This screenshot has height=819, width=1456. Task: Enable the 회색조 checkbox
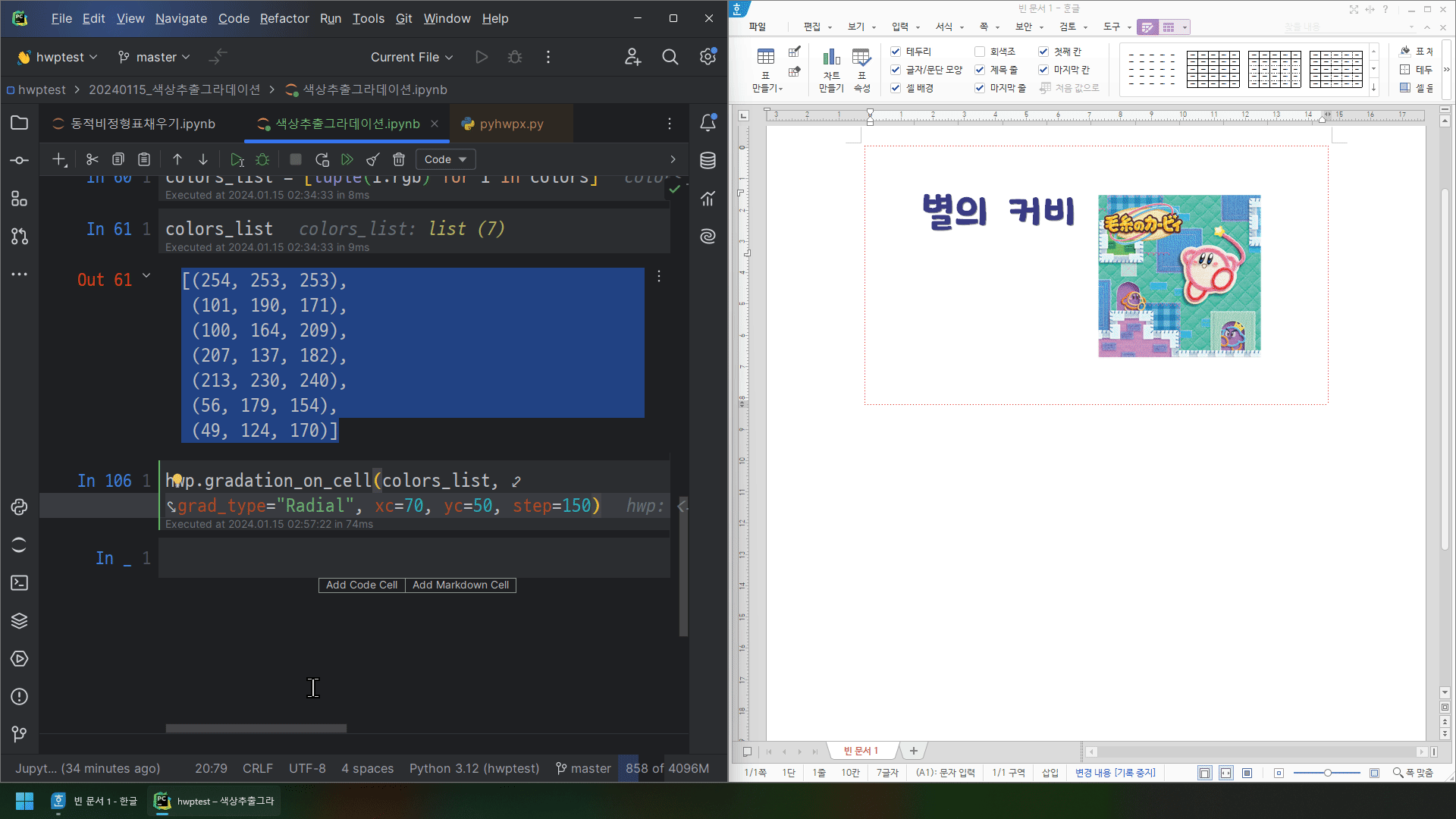980,52
